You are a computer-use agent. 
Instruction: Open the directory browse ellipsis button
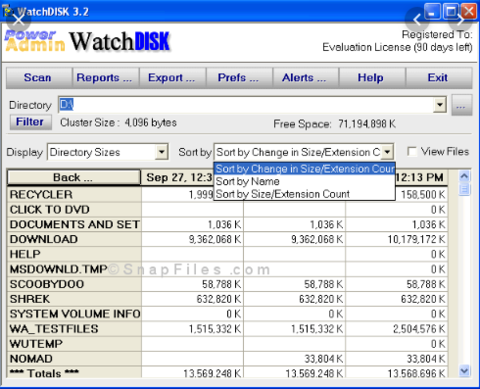[x=461, y=105]
